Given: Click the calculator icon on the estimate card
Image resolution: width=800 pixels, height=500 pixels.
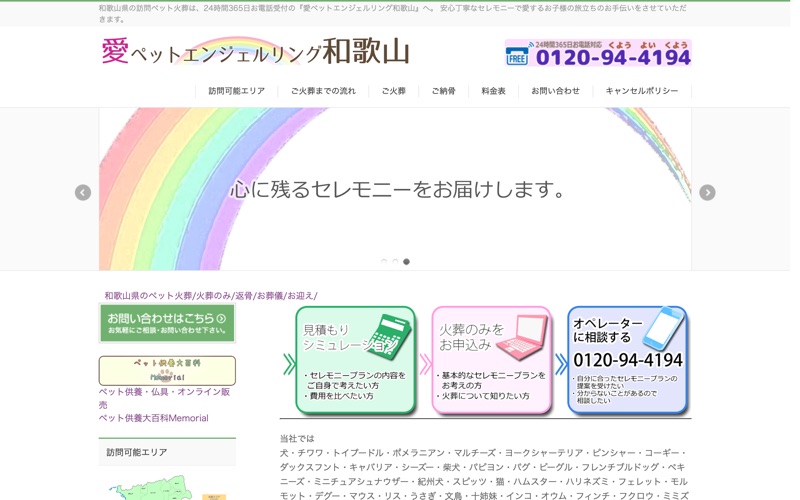Looking at the screenshot, I should tap(391, 337).
